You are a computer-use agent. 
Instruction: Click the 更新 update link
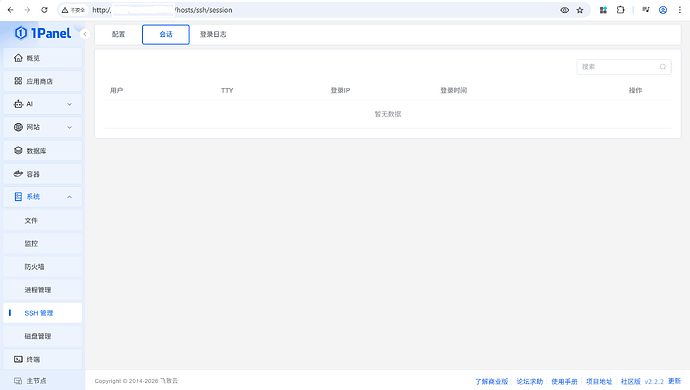[x=675, y=381]
